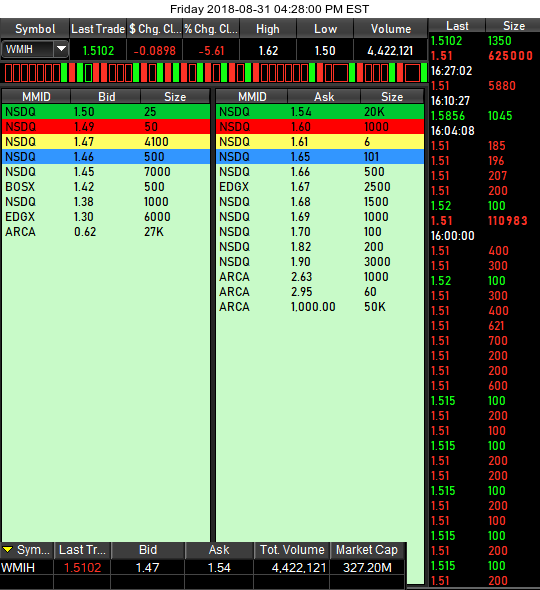This screenshot has height=590, width=540.
Task: Click the 1.5102 1350 trade print
Action: [x=484, y=41]
